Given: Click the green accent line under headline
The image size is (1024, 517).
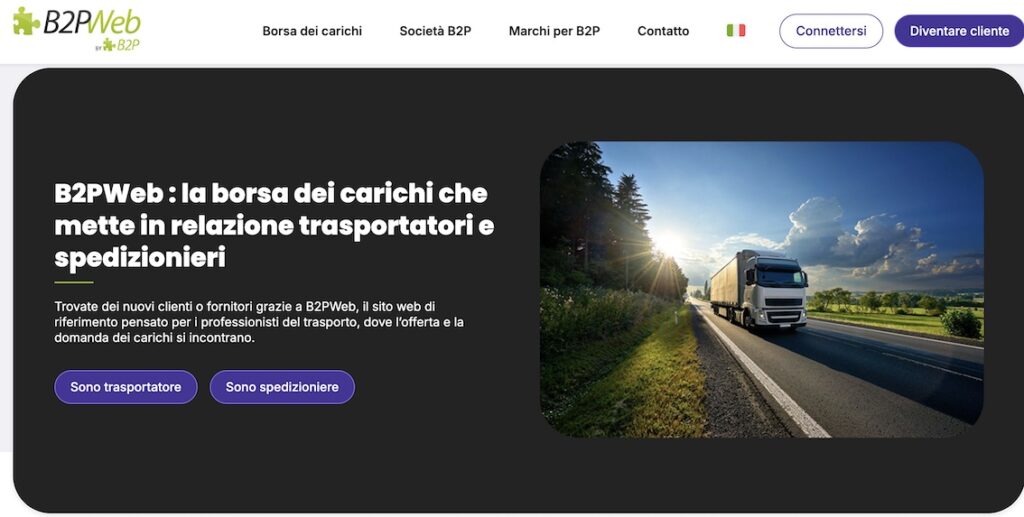Looking at the screenshot, I should coord(74,282).
